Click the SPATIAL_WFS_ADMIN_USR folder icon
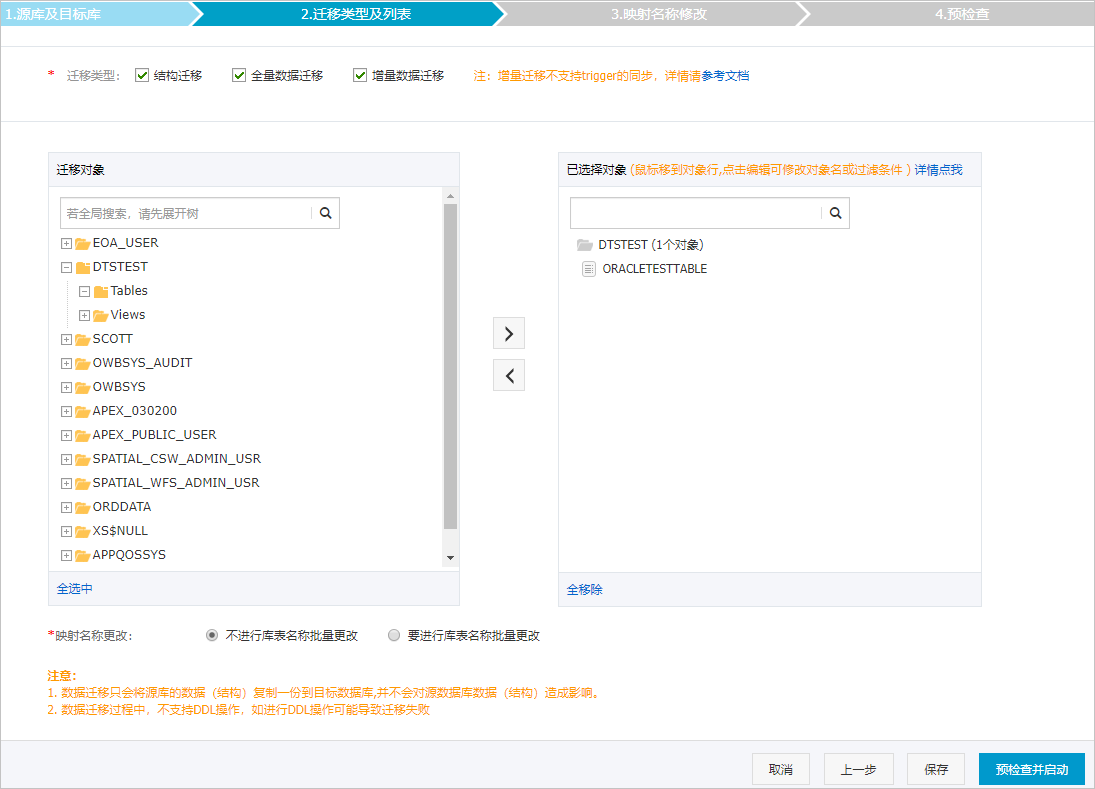This screenshot has width=1095, height=789. 82,483
